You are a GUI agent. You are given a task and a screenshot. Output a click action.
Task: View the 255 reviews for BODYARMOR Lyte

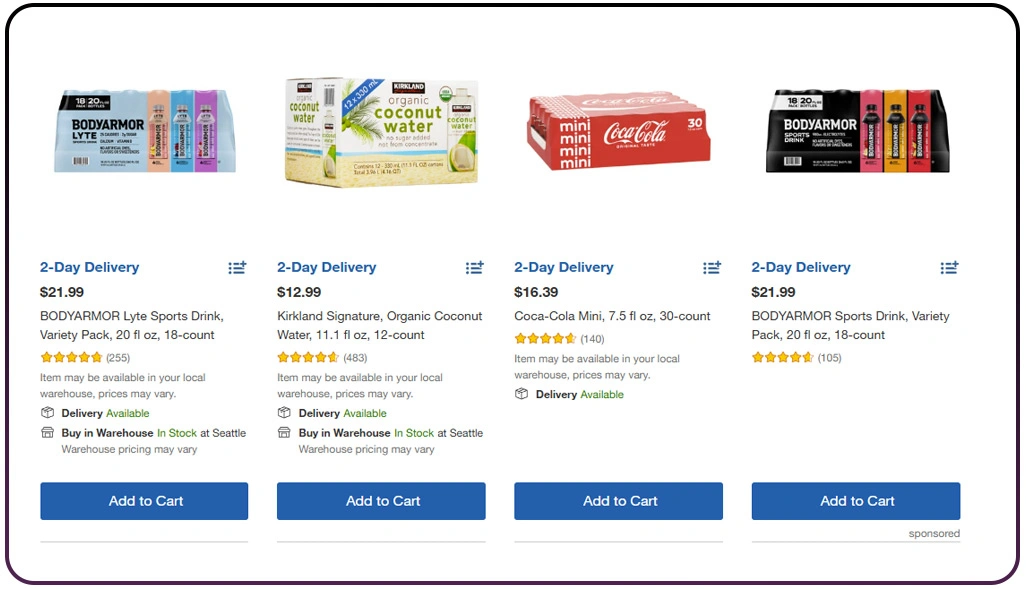[x=117, y=356]
